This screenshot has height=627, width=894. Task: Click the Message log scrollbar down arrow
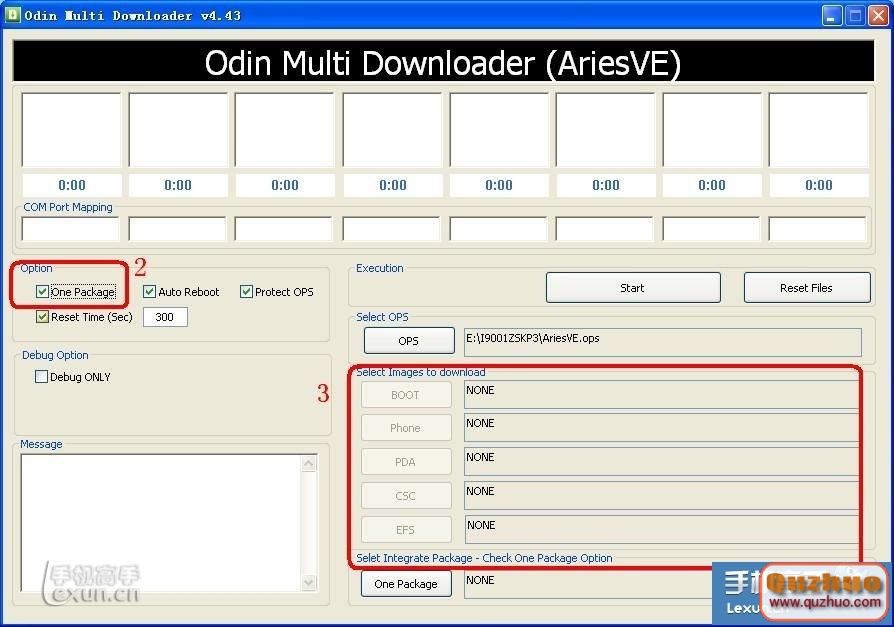(x=309, y=583)
